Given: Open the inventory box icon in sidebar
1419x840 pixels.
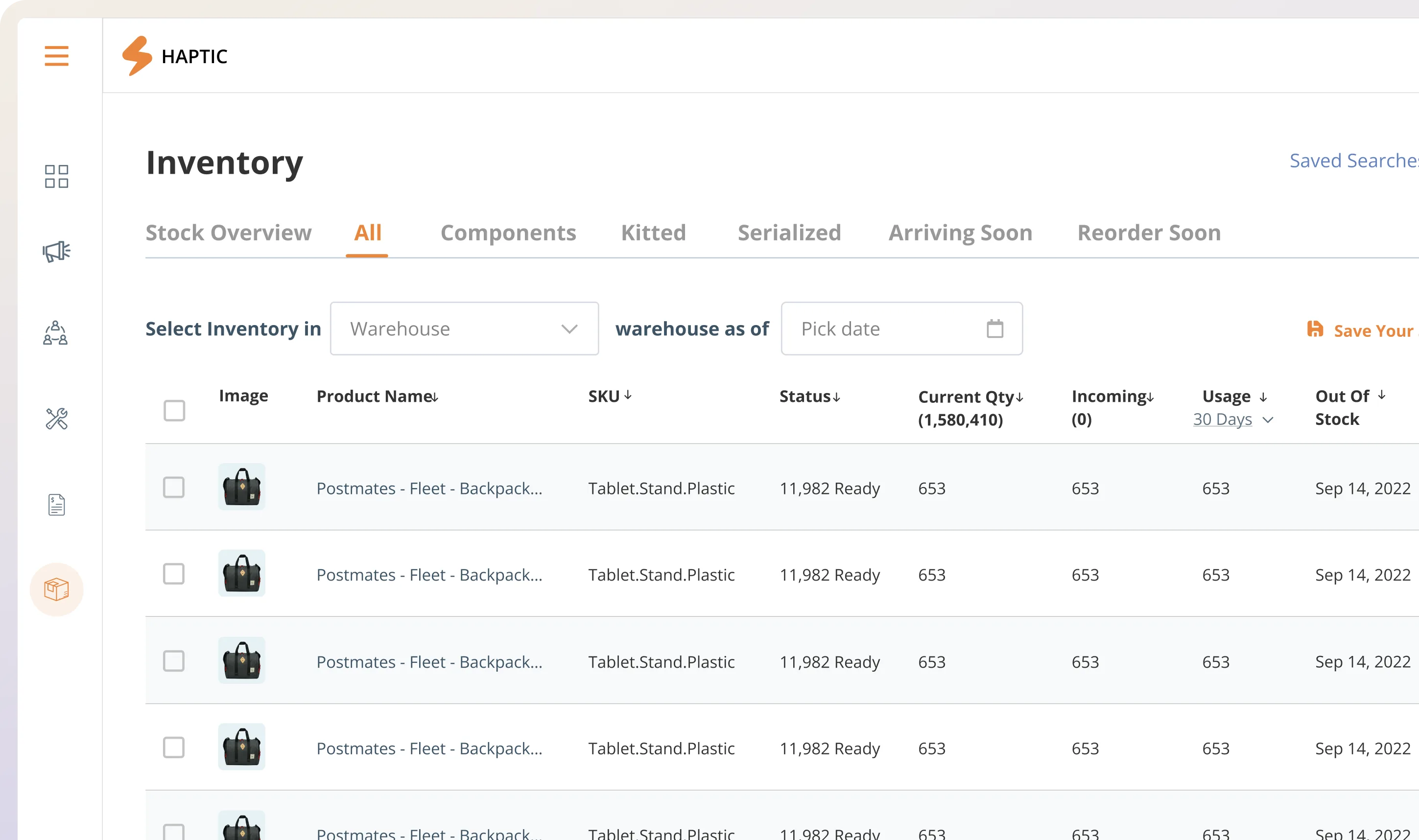Looking at the screenshot, I should click(x=57, y=590).
